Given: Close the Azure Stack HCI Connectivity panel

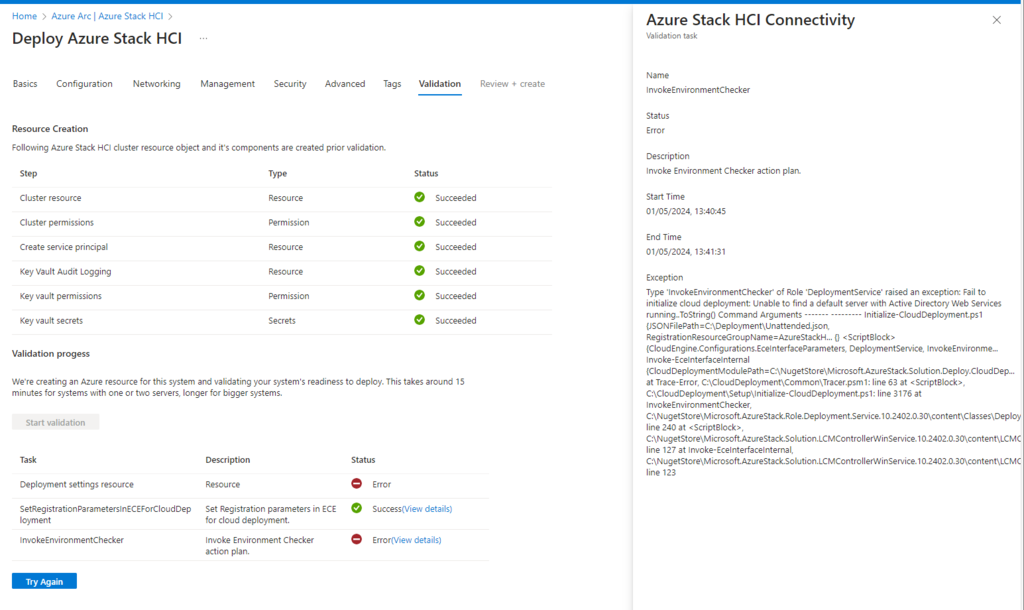Looking at the screenshot, I should (996, 20).
